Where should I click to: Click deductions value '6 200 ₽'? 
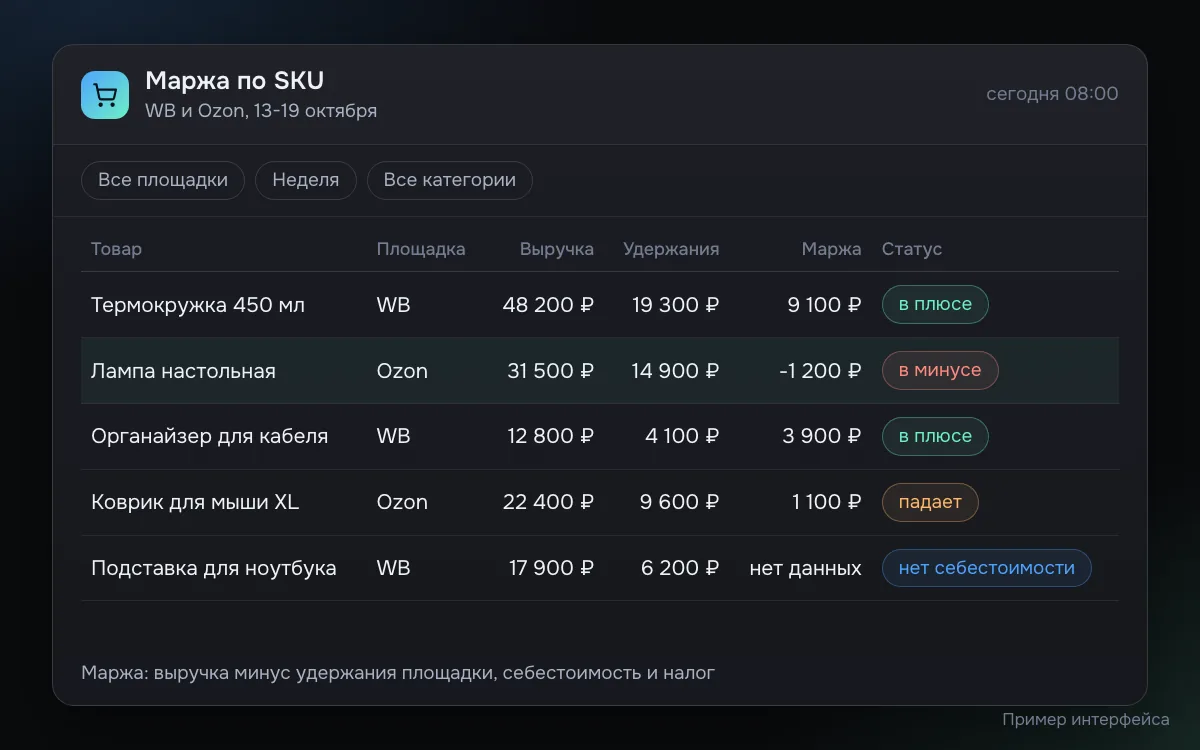680,568
